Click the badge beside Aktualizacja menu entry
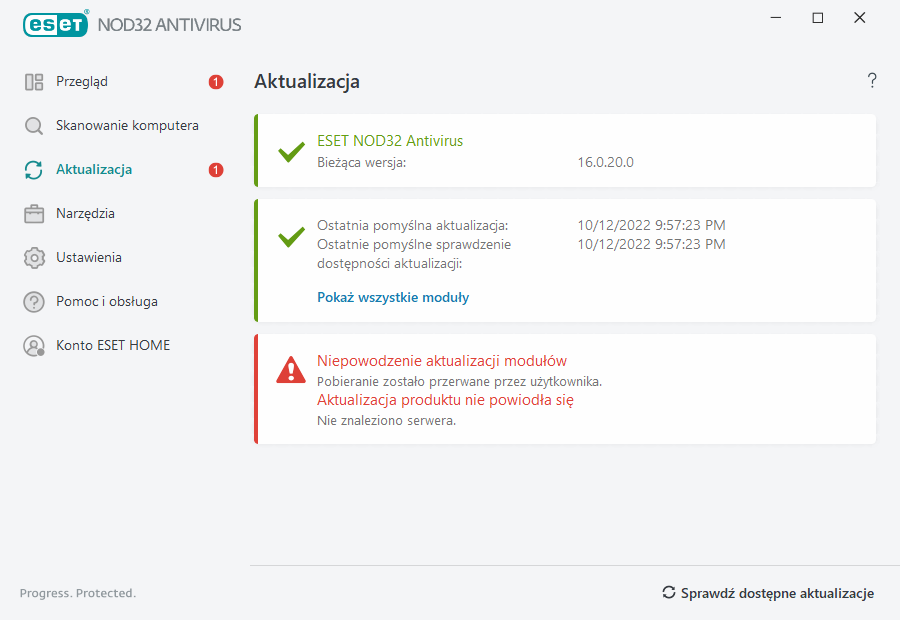The image size is (900, 620). 215,170
